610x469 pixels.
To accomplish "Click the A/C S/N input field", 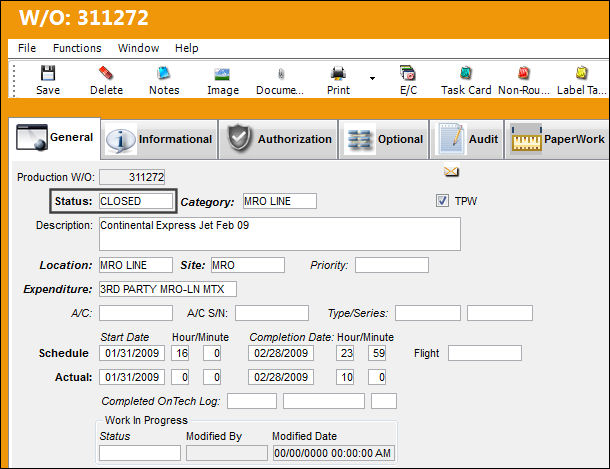I will (x=272, y=313).
